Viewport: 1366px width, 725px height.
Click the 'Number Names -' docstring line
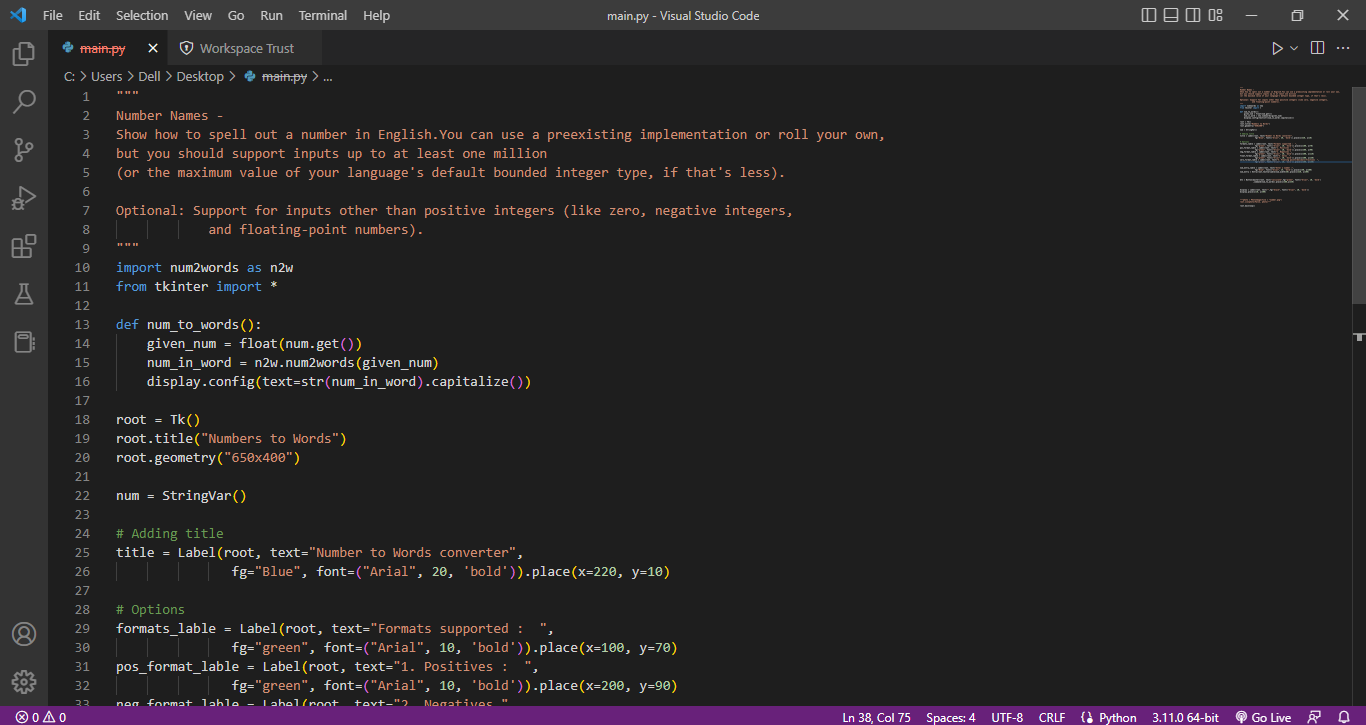point(170,116)
